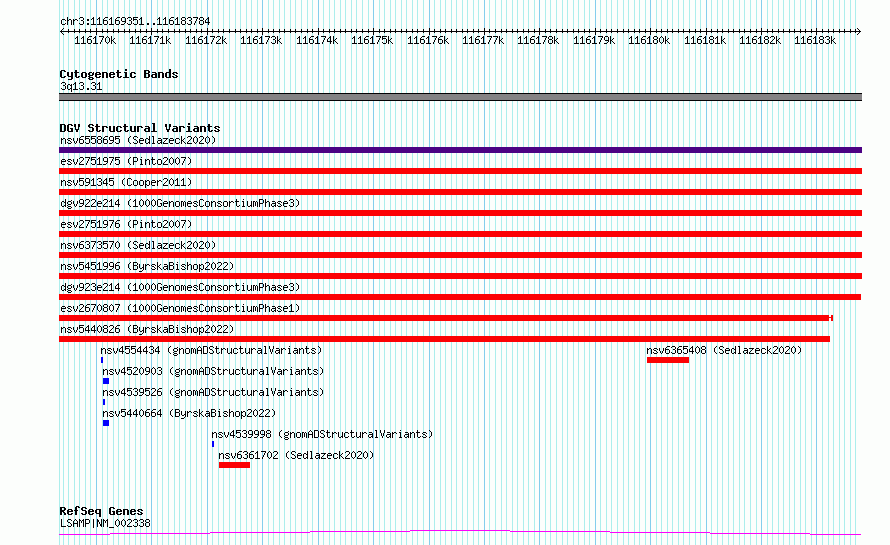Select the red bar under nsv6365408
Screen dimensions: 890x545
[668, 360]
